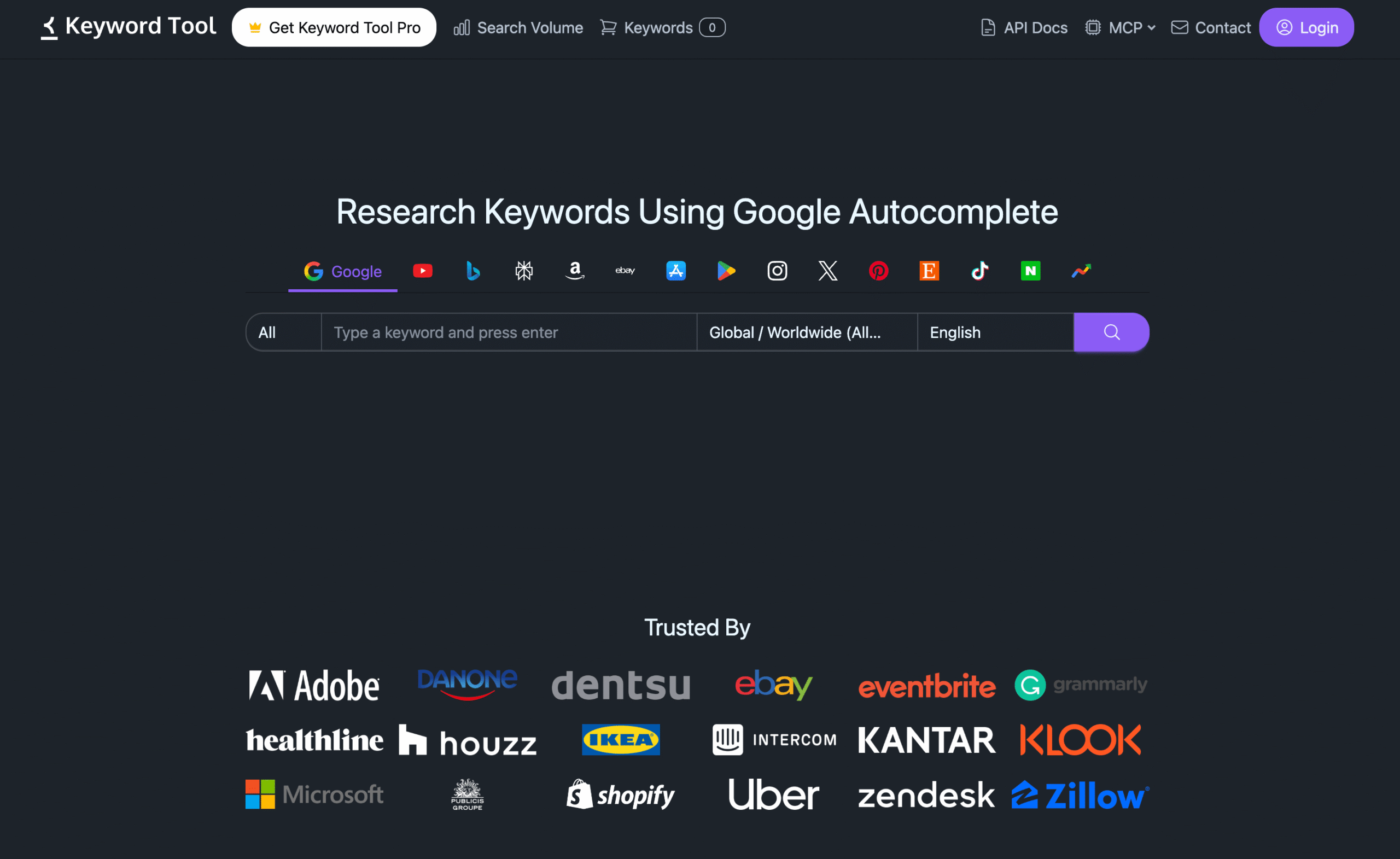Switch to the TikTok keyword tab

point(979,271)
